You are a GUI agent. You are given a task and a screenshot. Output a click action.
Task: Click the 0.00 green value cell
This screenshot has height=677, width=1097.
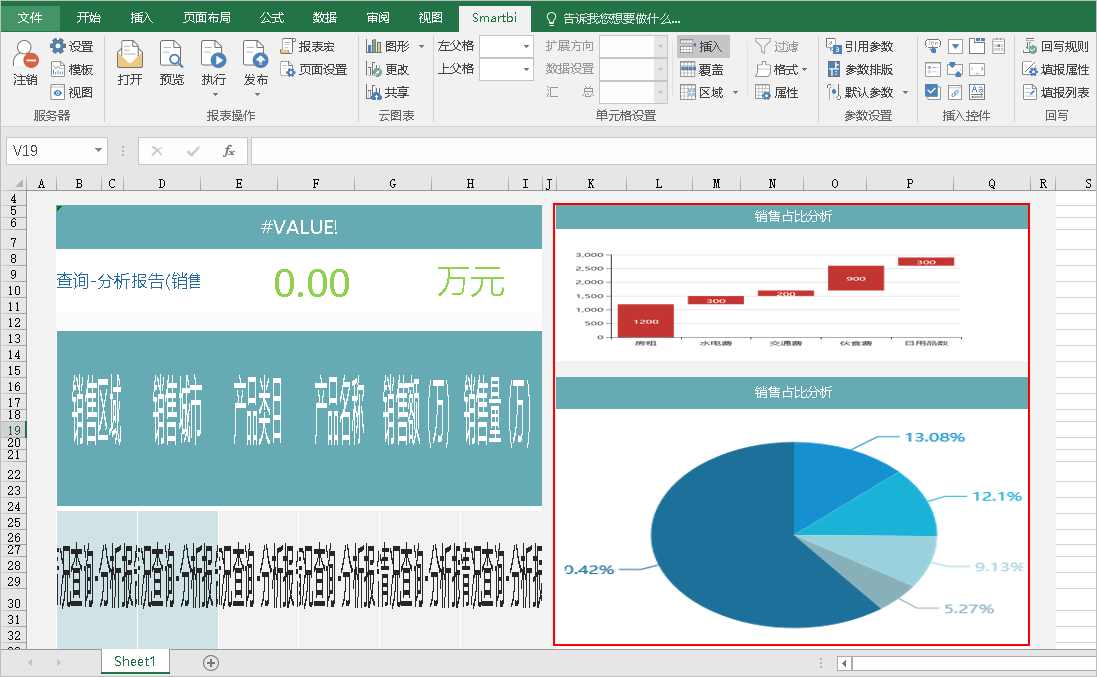point(311,283)
